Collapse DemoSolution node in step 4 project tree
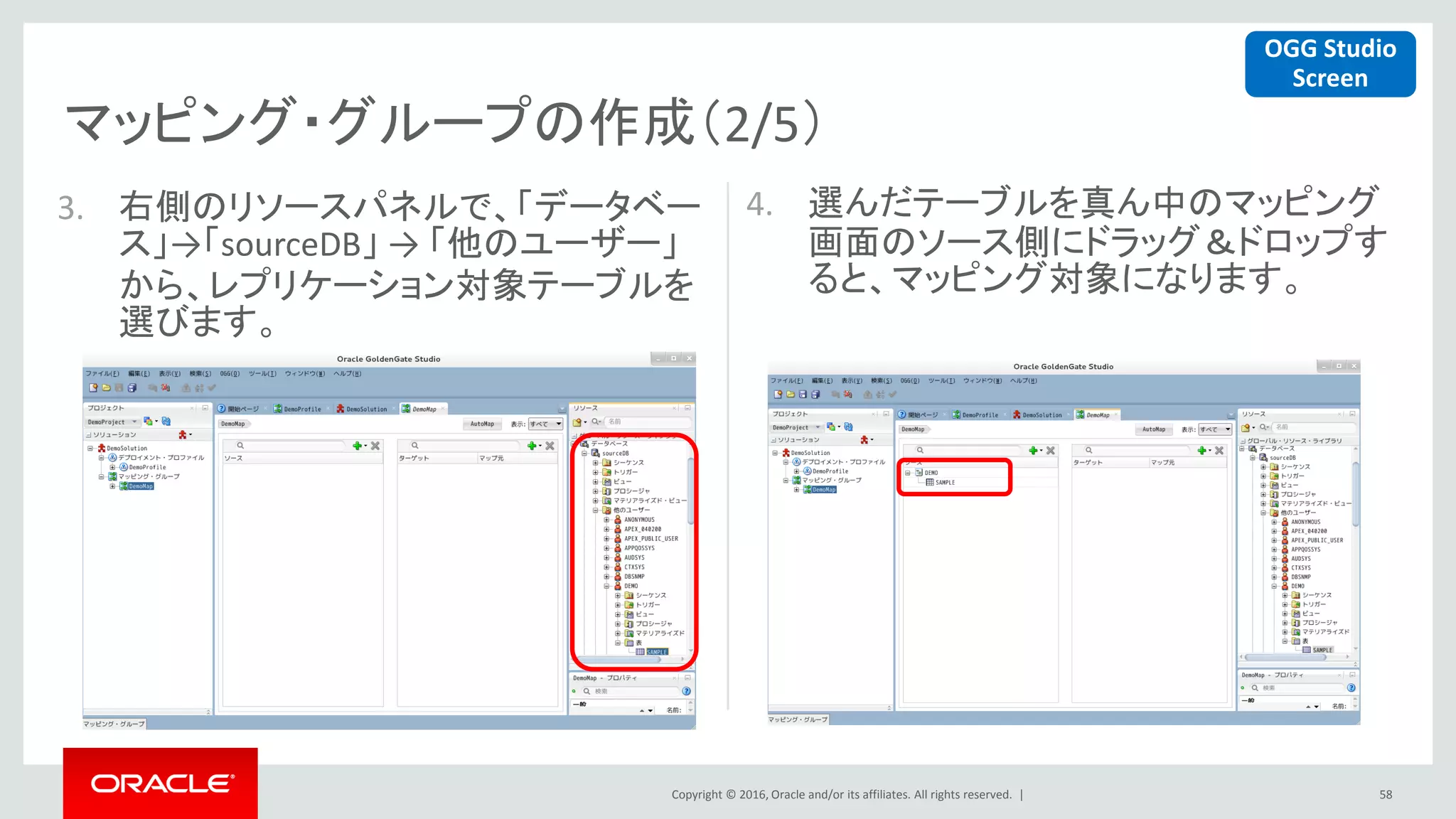The image size is (1456, 819). pyautogui.click(x=775, y=453)
